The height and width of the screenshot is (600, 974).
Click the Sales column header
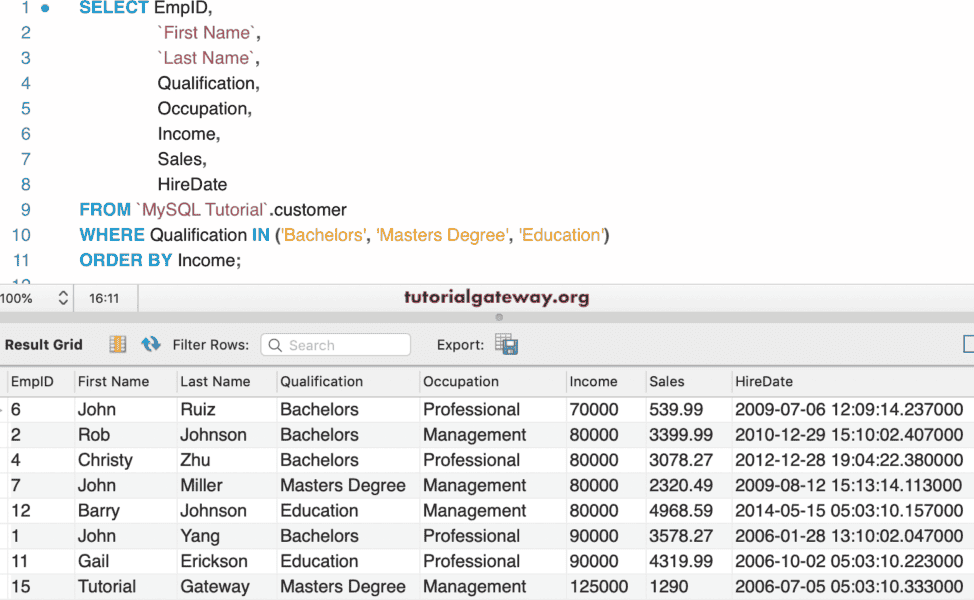[x=667, y=381]
